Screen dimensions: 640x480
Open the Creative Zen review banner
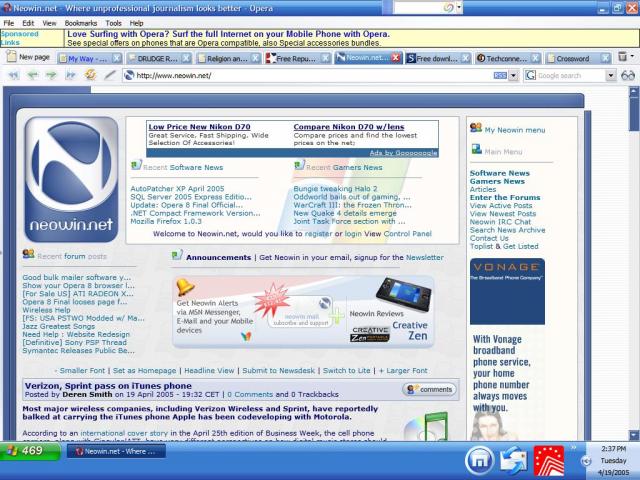point(390,311)
